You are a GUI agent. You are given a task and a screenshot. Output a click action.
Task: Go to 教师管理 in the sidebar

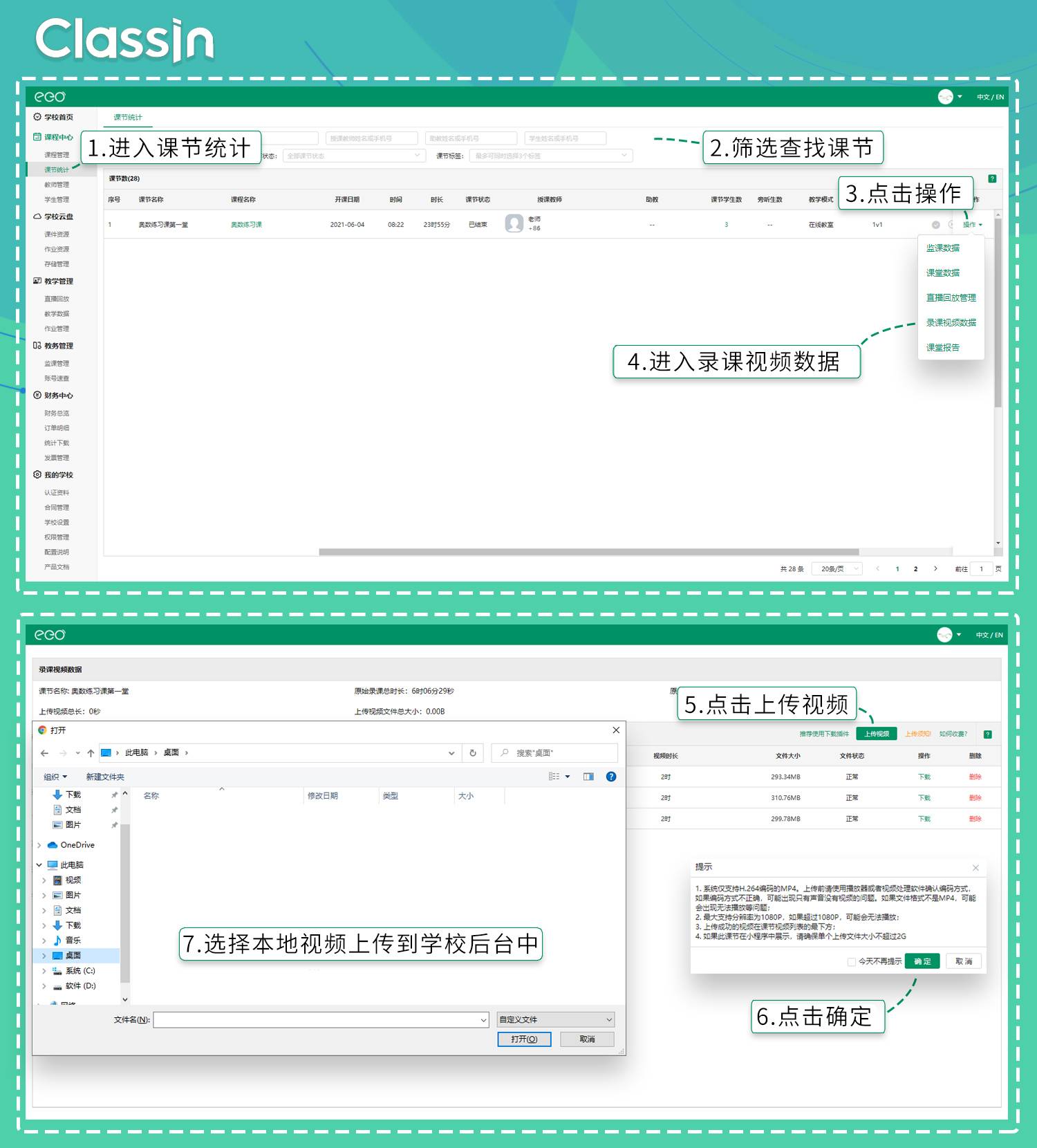tap(57, 185)
